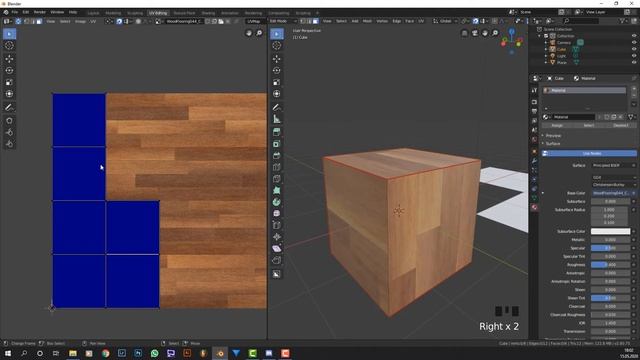
Task: Activate the Rotate tool in UV editor
Action: click(x=9, y=70)
